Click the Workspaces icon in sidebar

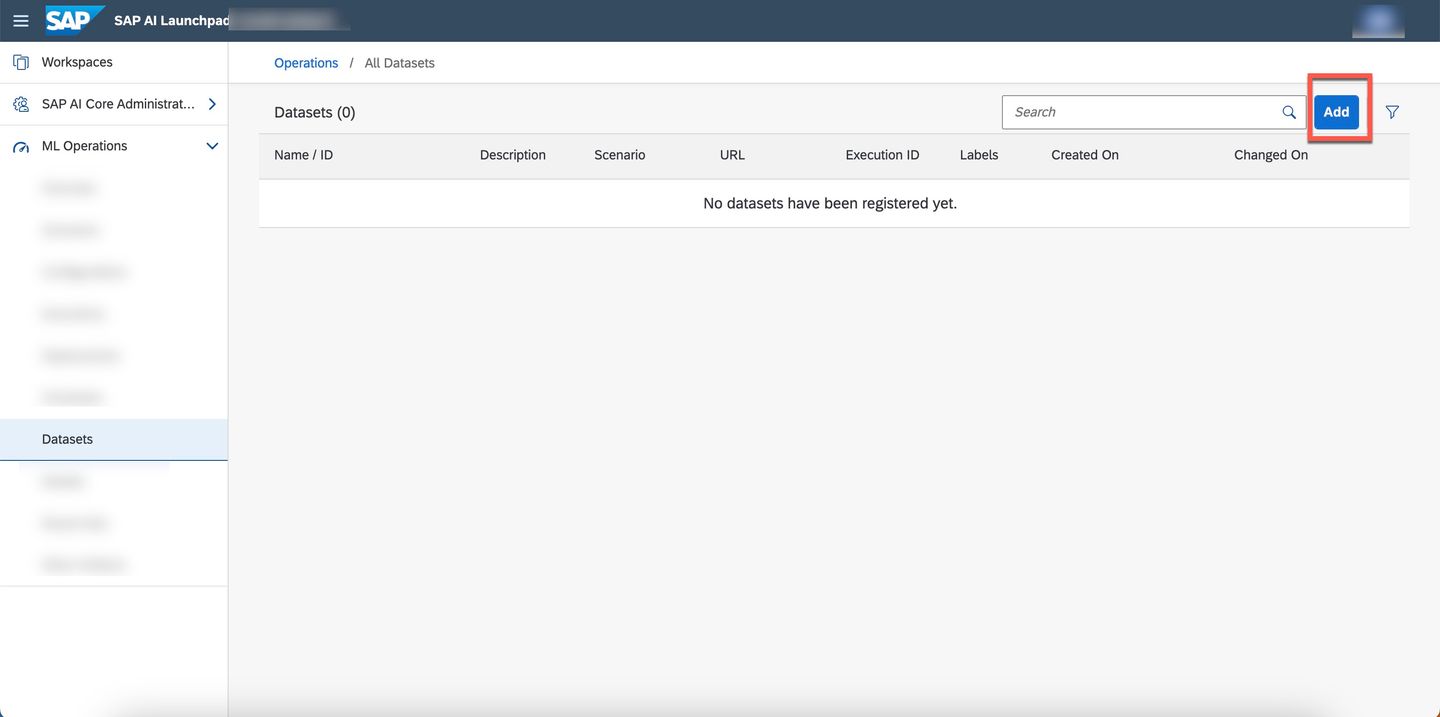click(x=20, y=62)
